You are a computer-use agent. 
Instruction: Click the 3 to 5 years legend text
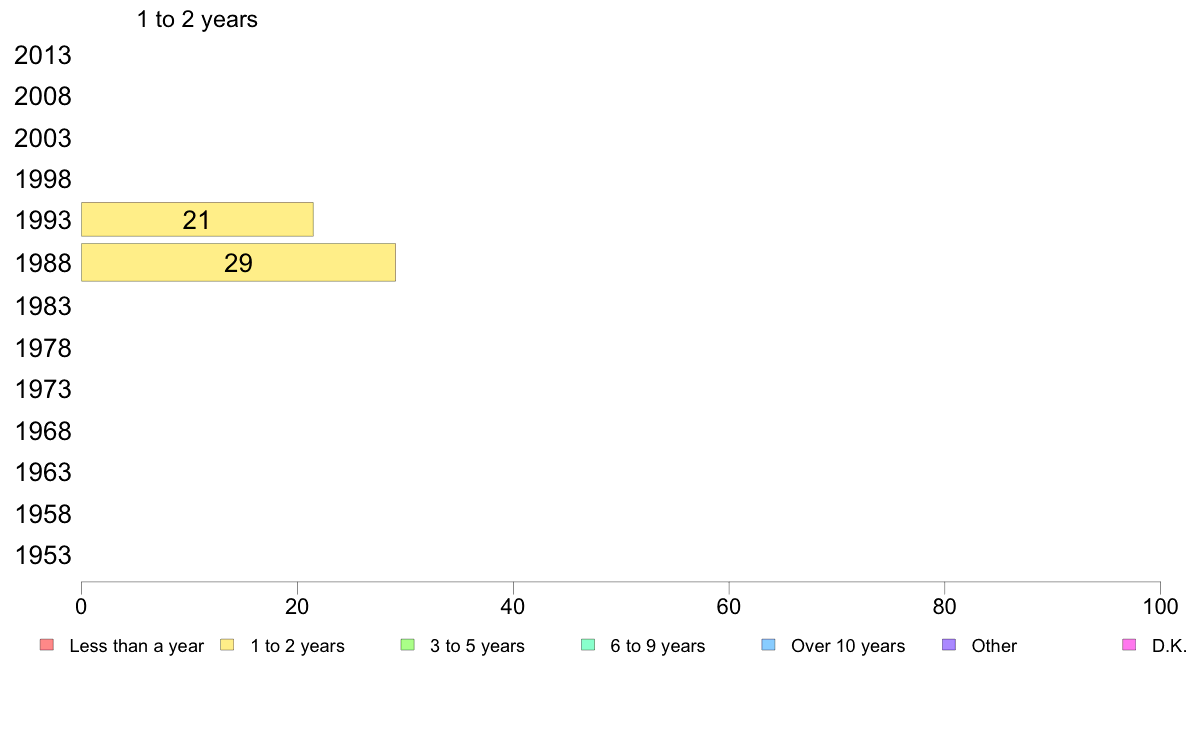point(477,646)
